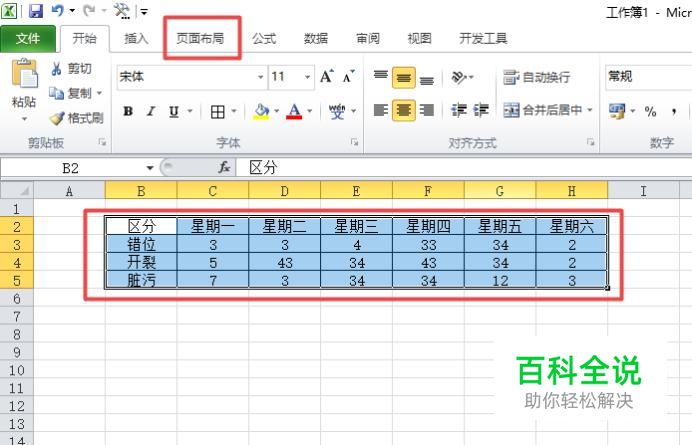Switch to the 视图 tab

coord(419,39)
